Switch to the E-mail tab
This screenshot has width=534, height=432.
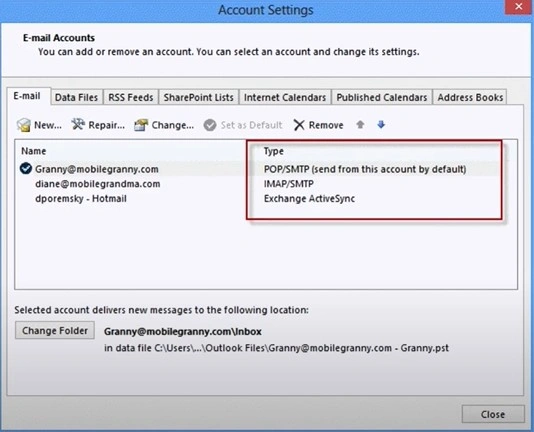(x=27, y=96)
